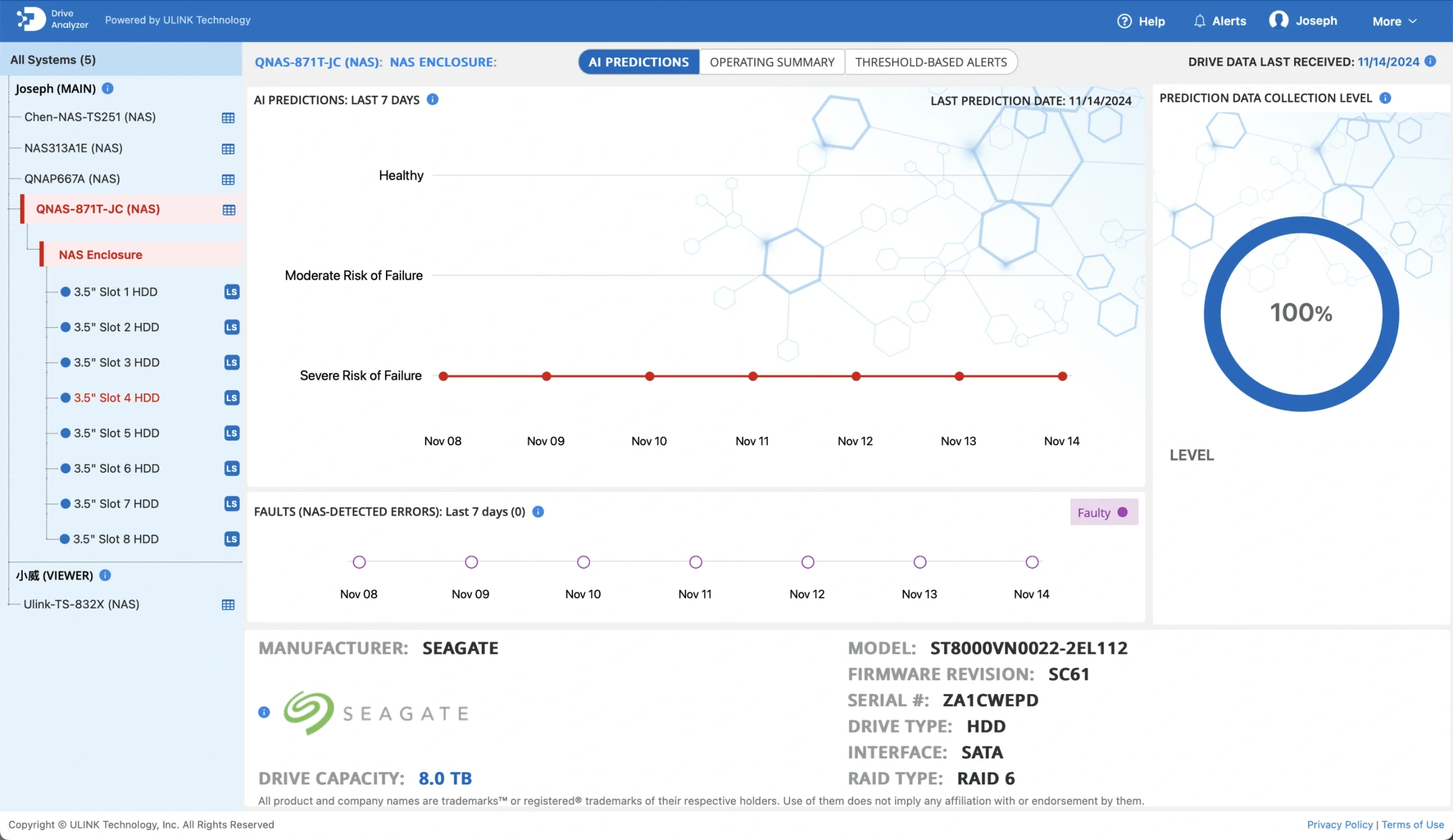Image resolution: width=1453 pixels, height=840 pixels.
Task: Expand the Ulink-TS-832X NAS drive grid
Action: tap(228, 606)
